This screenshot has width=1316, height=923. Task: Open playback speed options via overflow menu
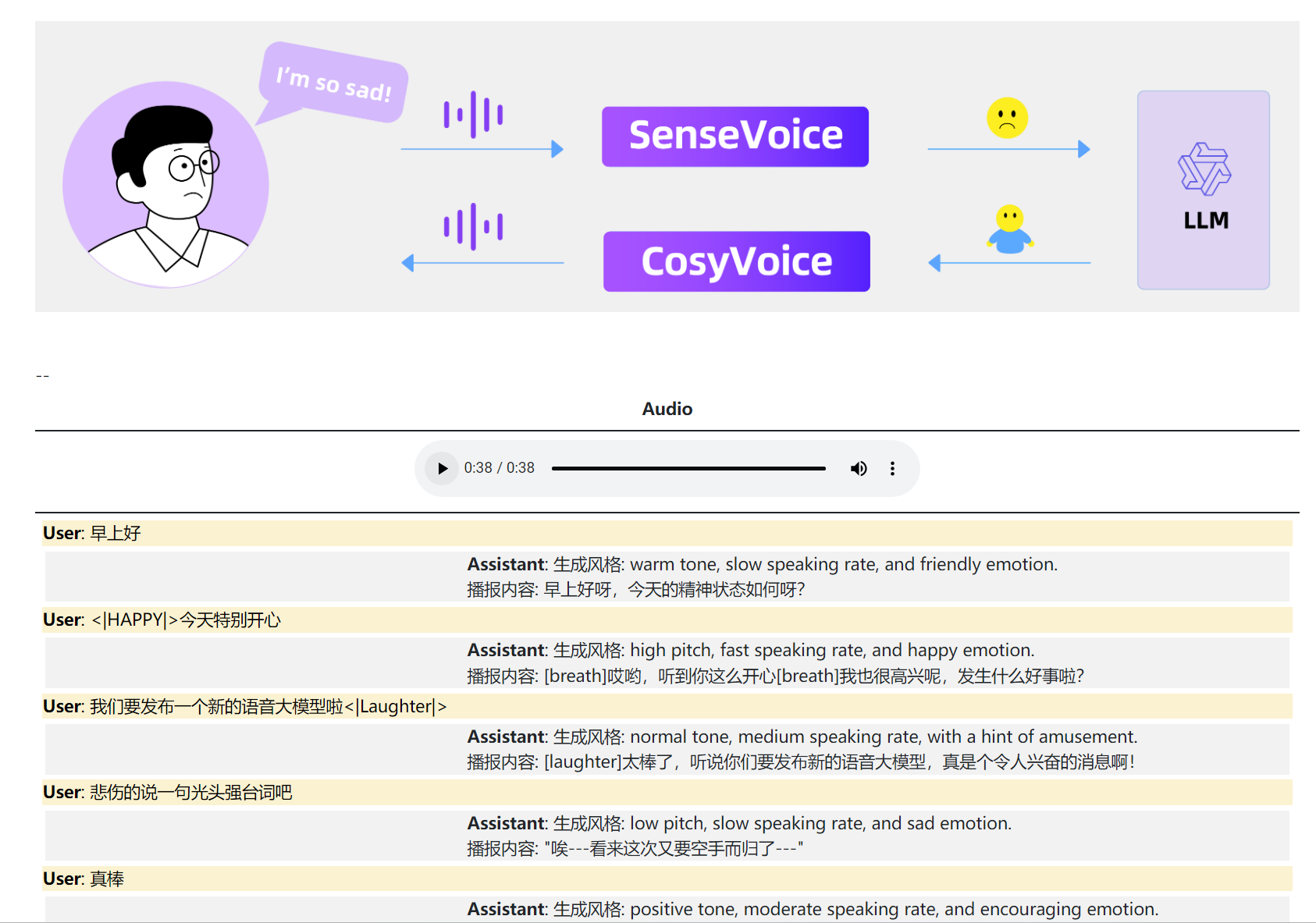tap(892, 468)
